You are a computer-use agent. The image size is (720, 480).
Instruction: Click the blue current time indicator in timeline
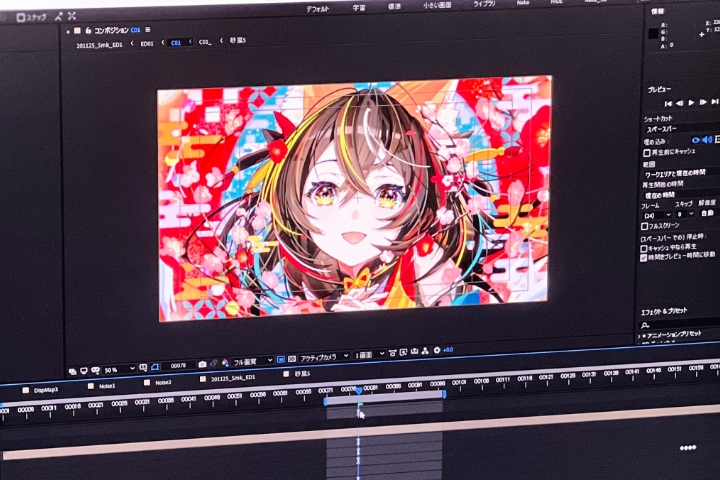coord(359,390)
